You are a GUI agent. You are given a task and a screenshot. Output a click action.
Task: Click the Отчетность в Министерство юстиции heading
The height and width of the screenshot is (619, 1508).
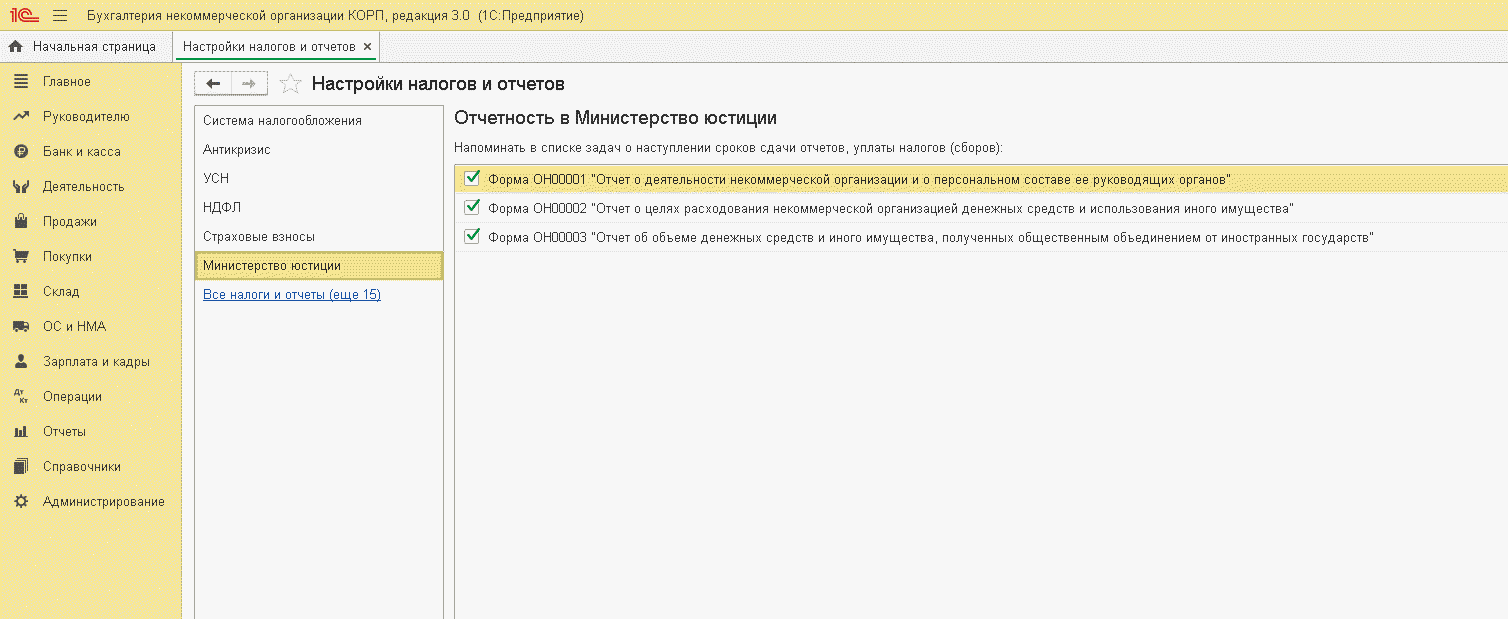[615, 118]
